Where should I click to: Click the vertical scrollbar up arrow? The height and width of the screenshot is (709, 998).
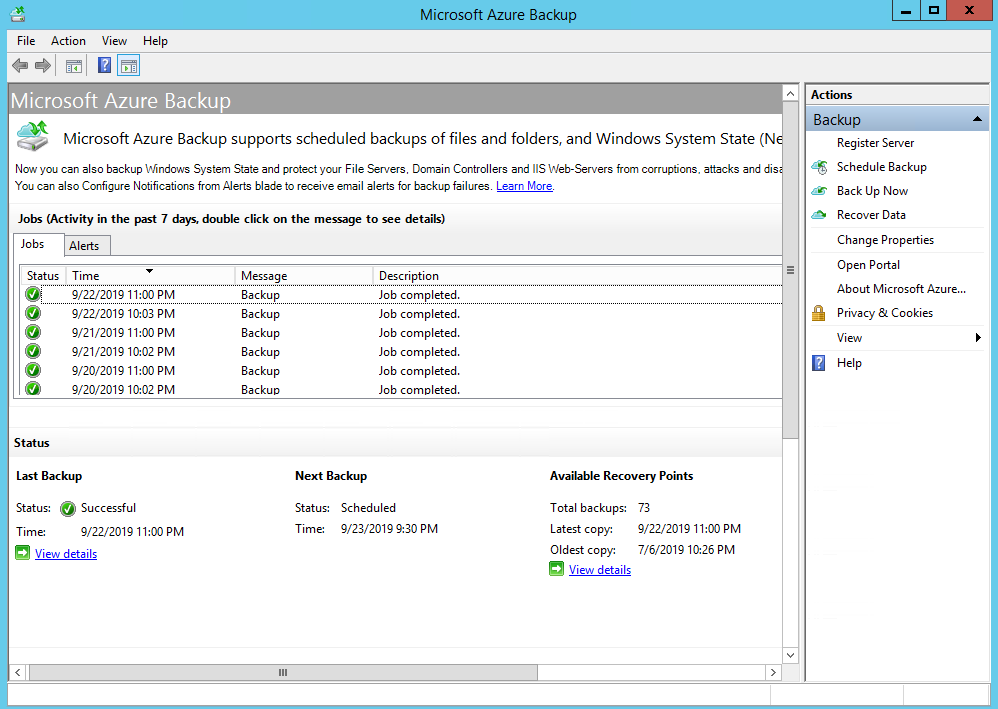(790, 94)
